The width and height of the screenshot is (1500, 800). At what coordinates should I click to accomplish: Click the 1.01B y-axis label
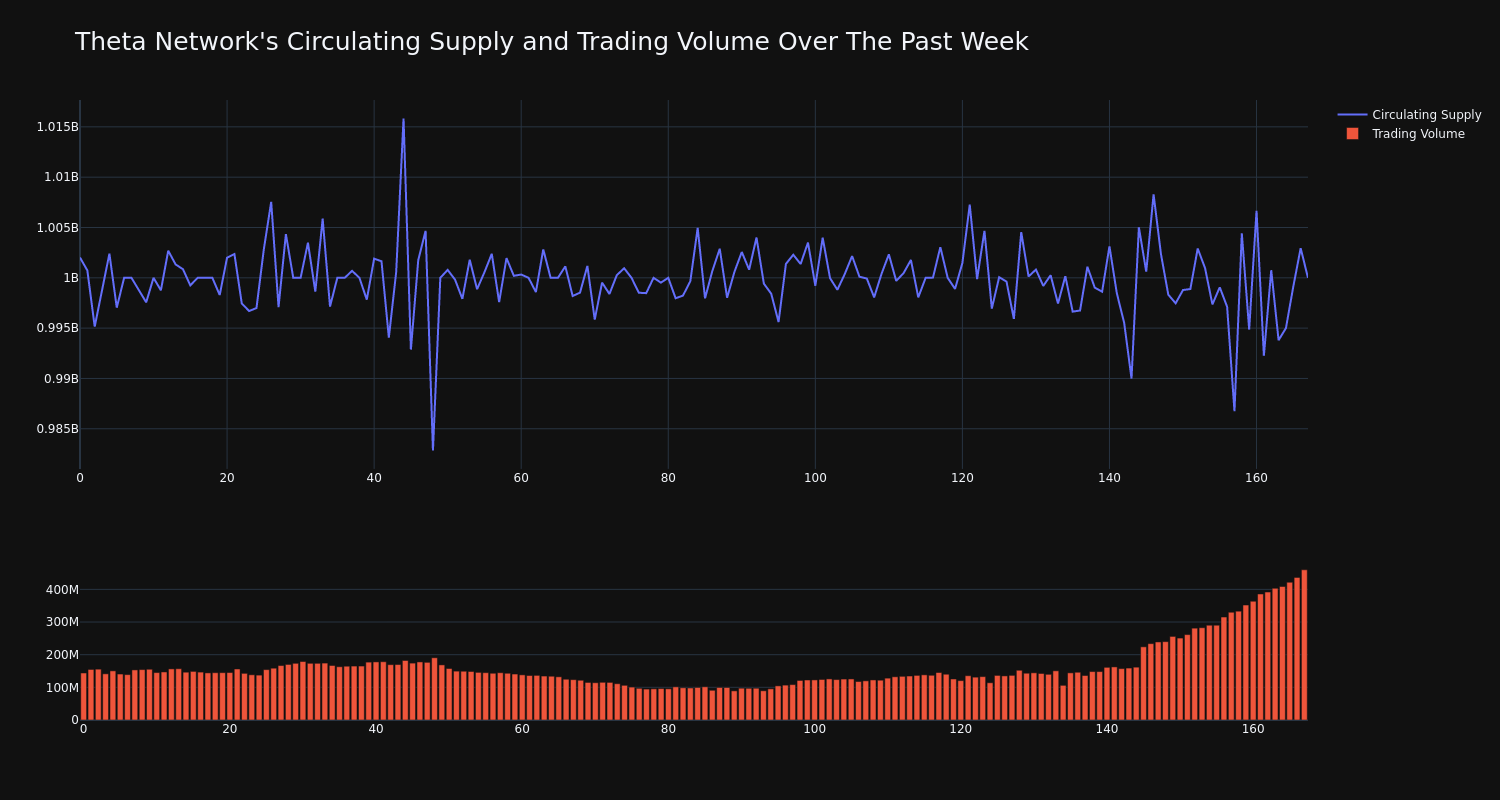[61, 177]
